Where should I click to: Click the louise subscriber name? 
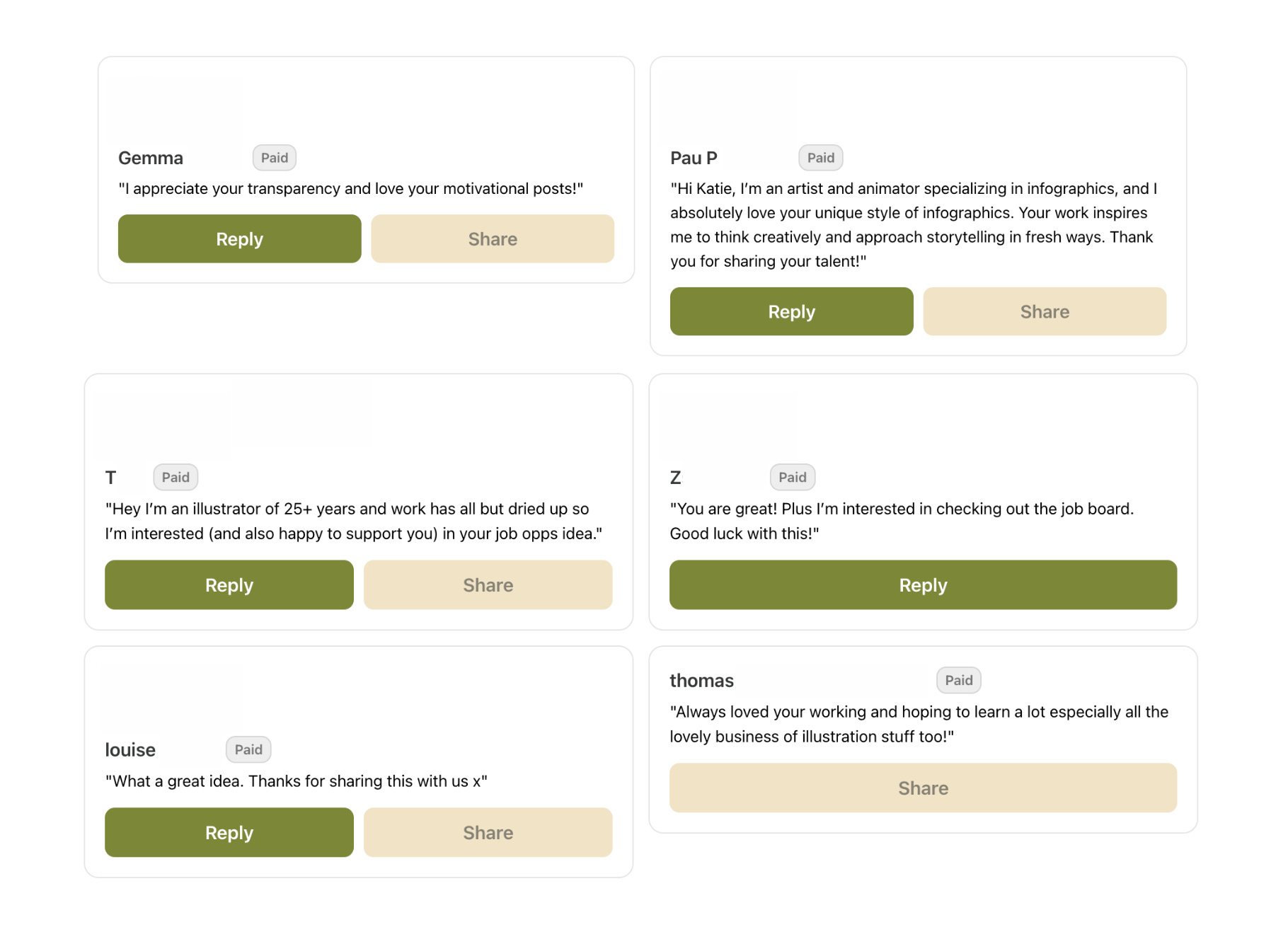point(130,750)
